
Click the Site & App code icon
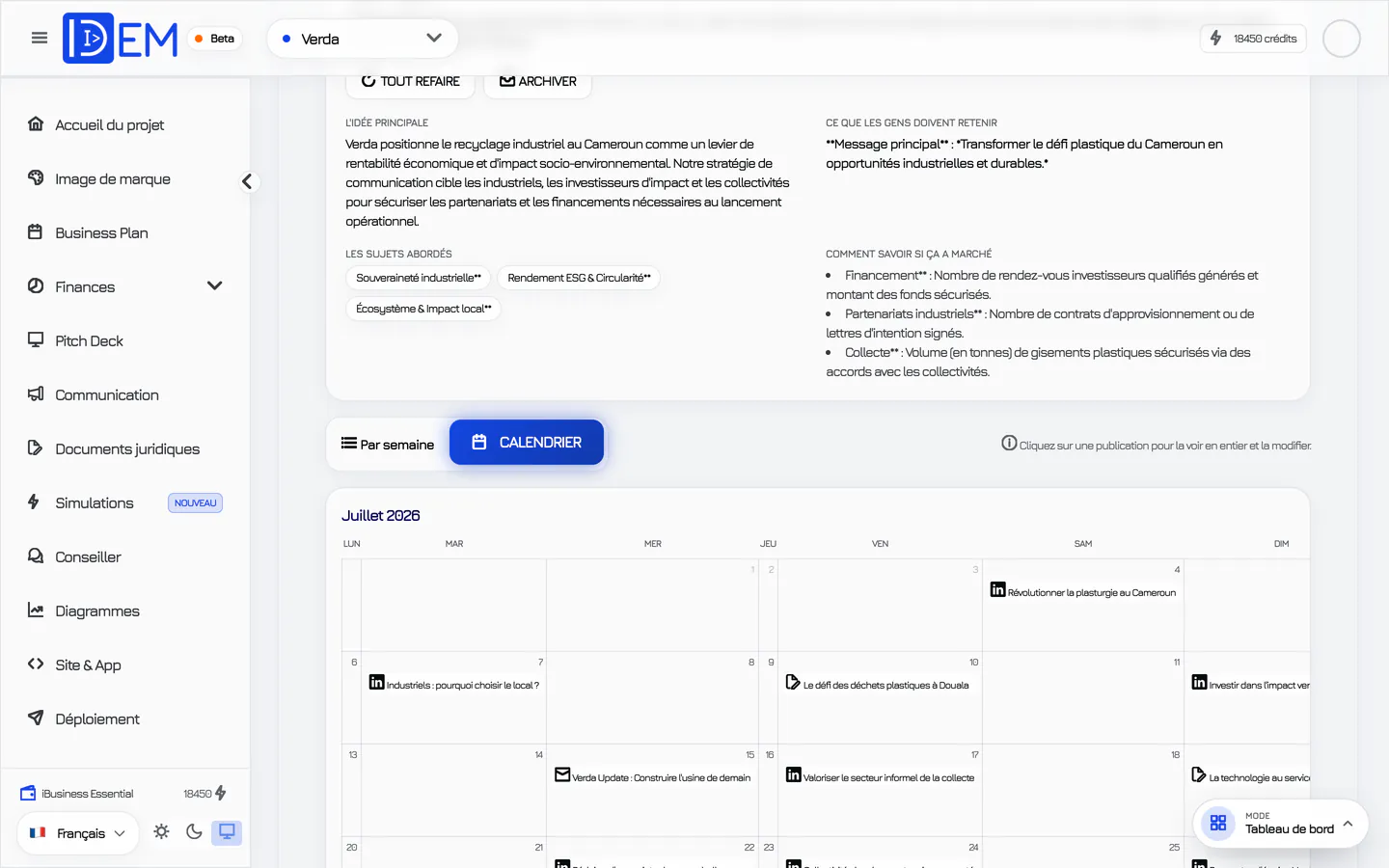coord(36,664)
